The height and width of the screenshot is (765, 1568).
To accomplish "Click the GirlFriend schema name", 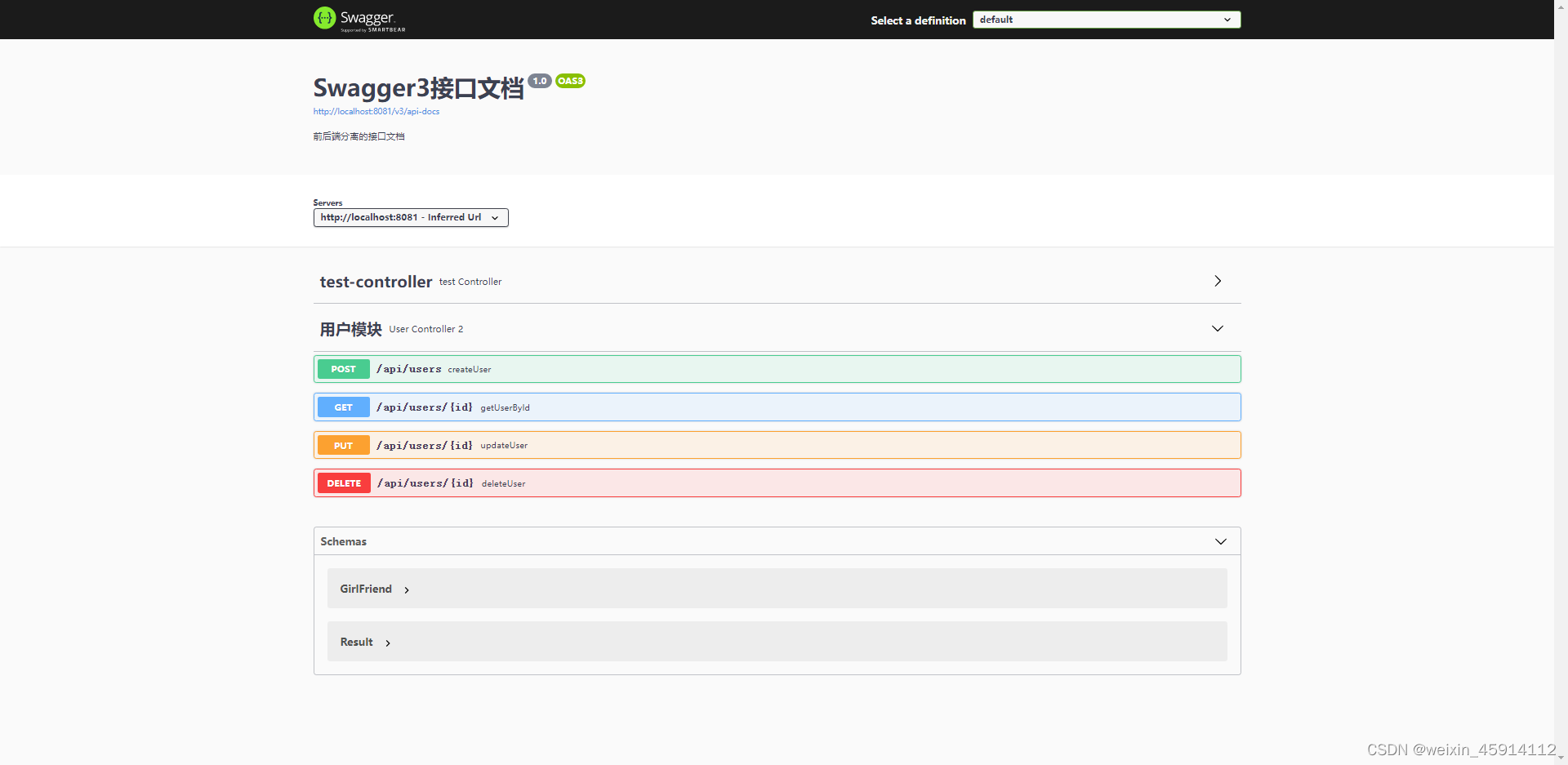I will [x=366, y=589].
